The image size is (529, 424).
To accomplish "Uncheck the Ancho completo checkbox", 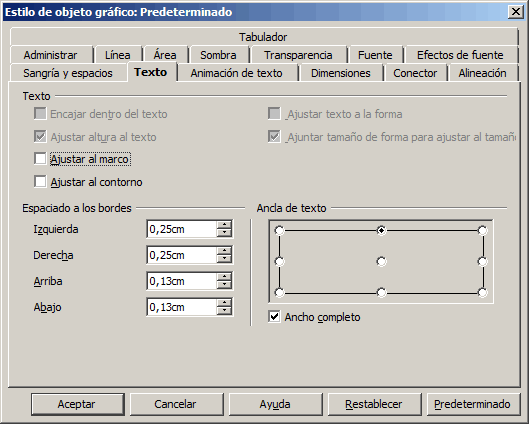I will point(274,316).
